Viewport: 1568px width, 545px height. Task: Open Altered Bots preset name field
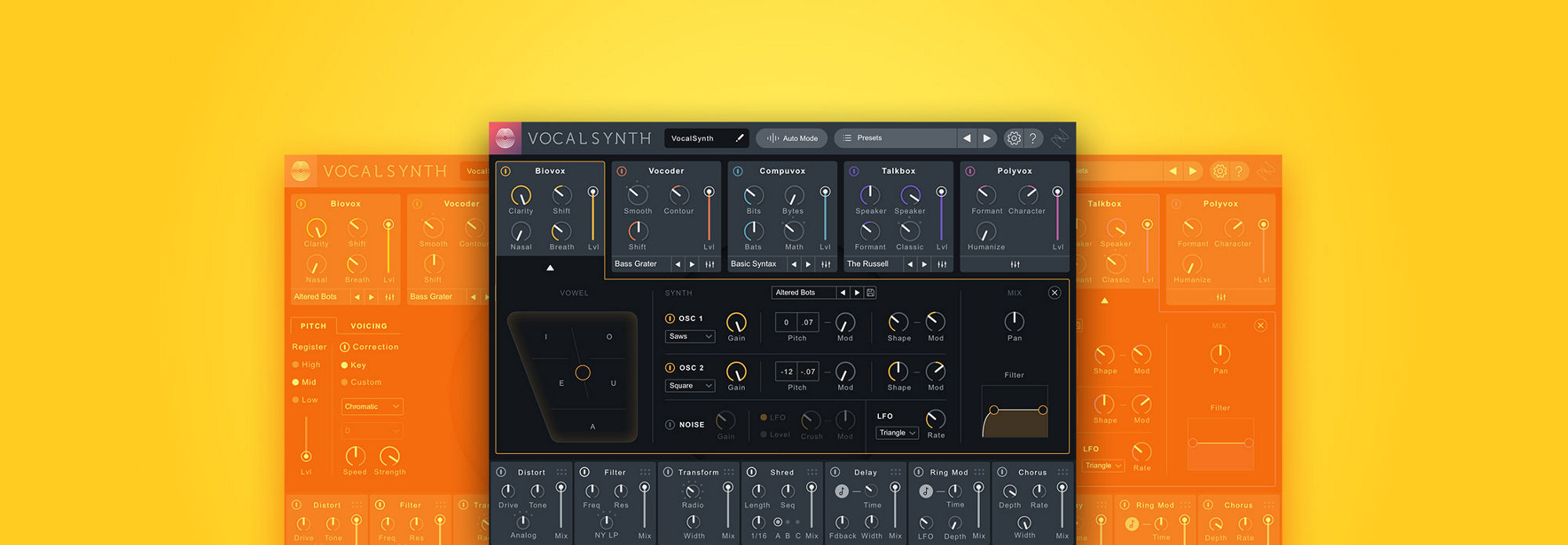point(804,292)
